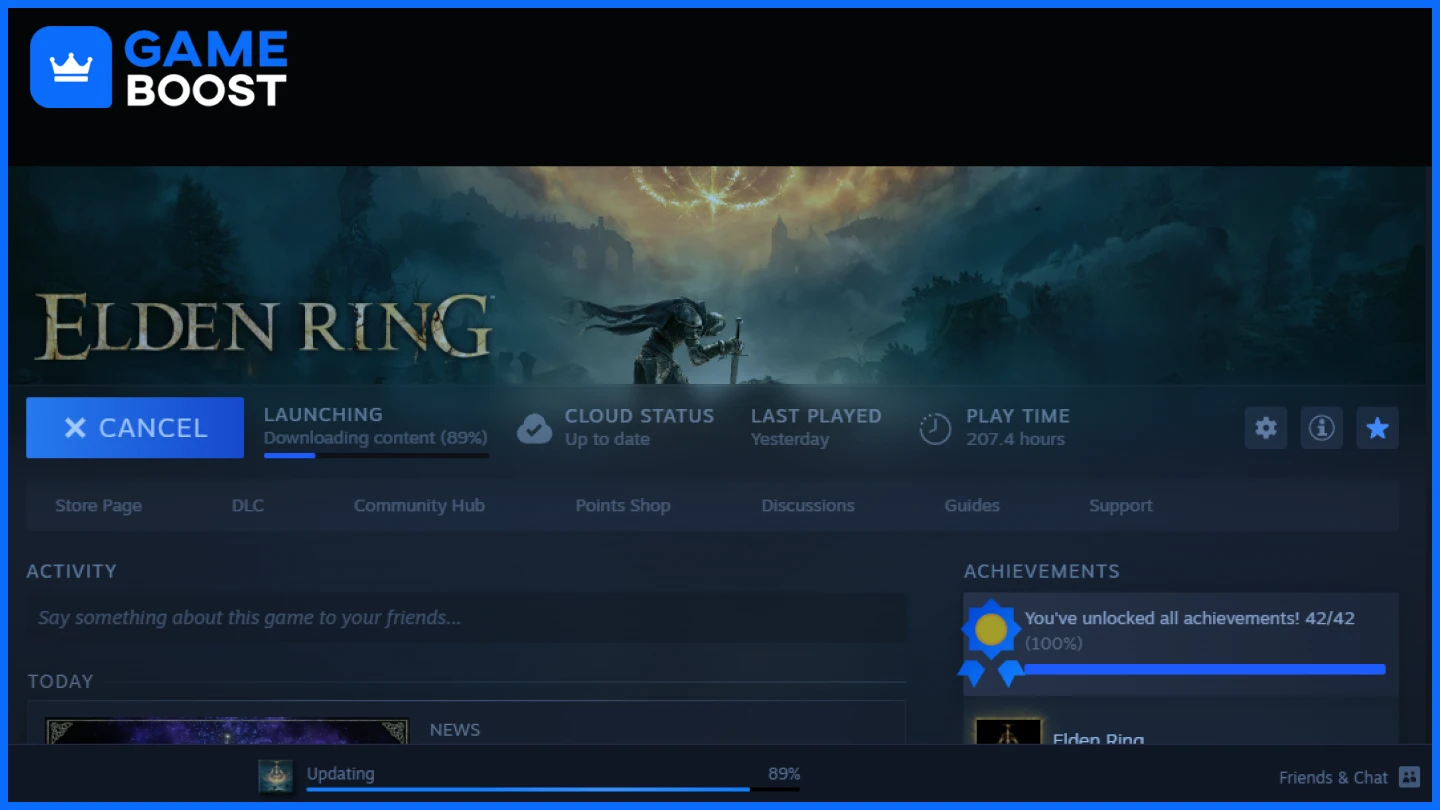Cancel the game launch

[x=135, y=428]
